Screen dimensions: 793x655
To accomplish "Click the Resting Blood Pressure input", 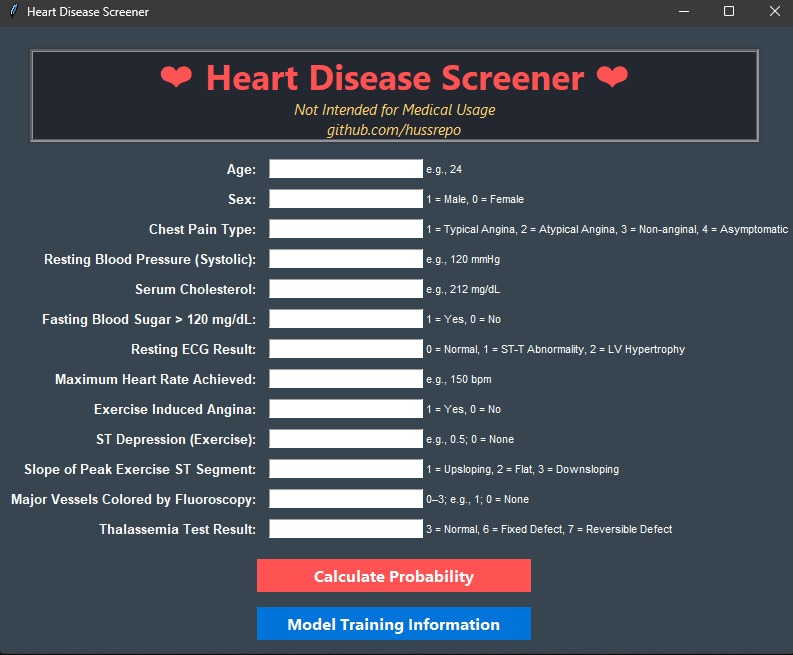I will point(346,259).
